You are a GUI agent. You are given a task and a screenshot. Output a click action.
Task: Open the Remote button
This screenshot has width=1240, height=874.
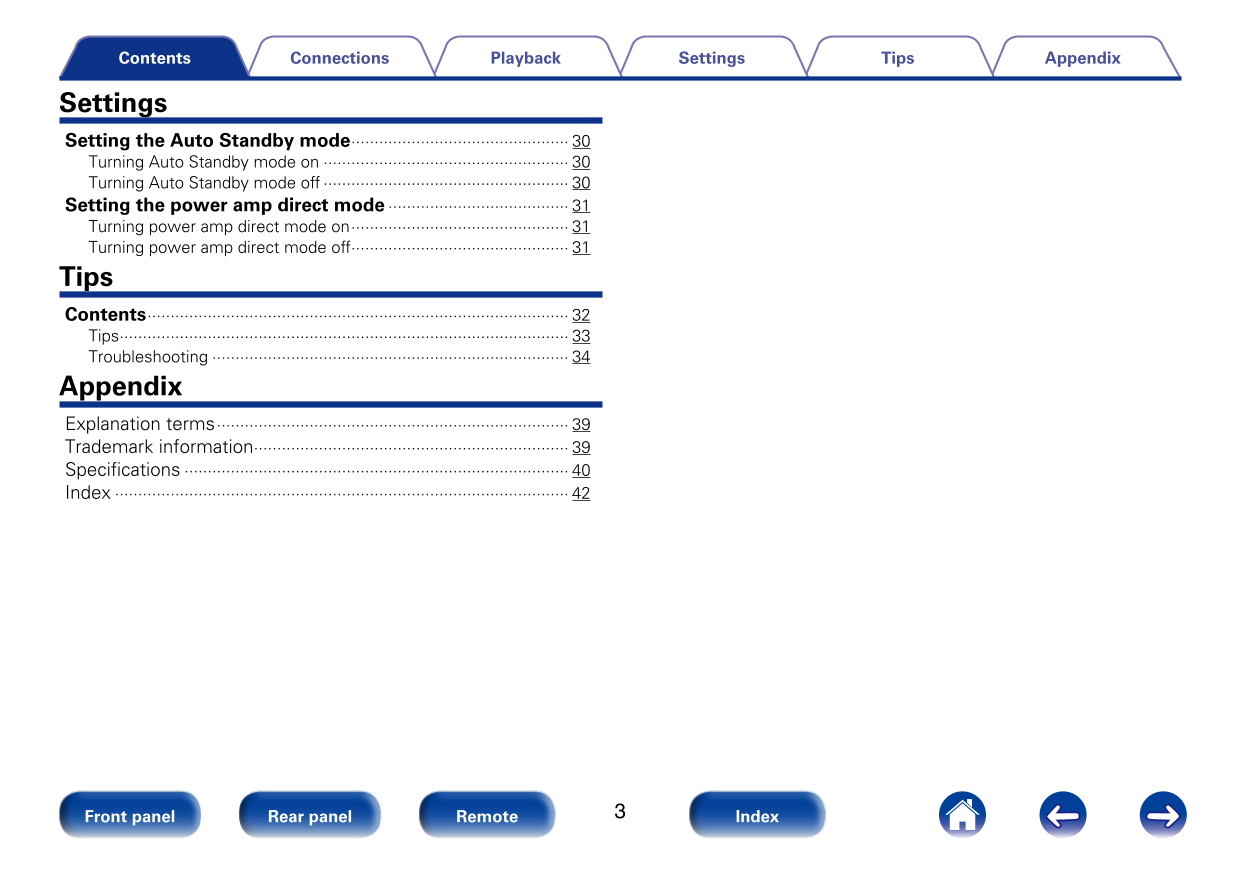(486, 816)
